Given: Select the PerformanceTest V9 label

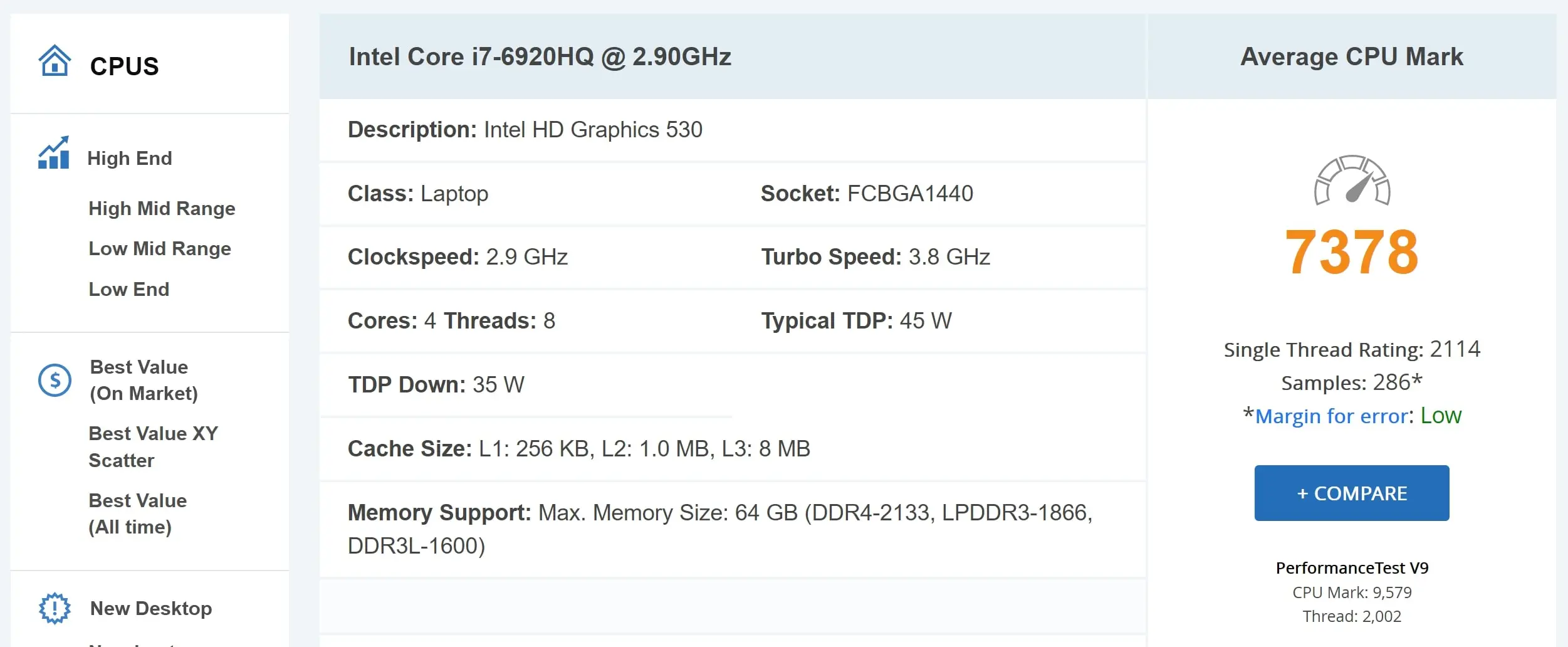Looking at the screenshot, I should point(1352,567).
